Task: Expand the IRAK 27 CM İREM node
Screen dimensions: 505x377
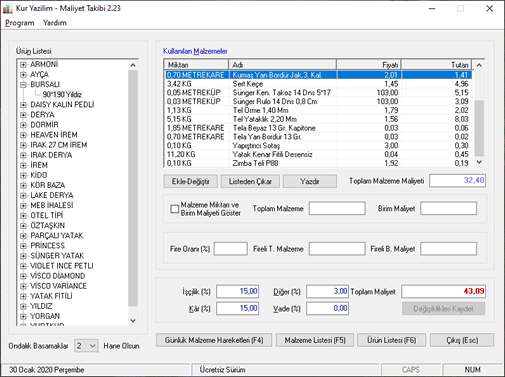Action: [23, 145]
